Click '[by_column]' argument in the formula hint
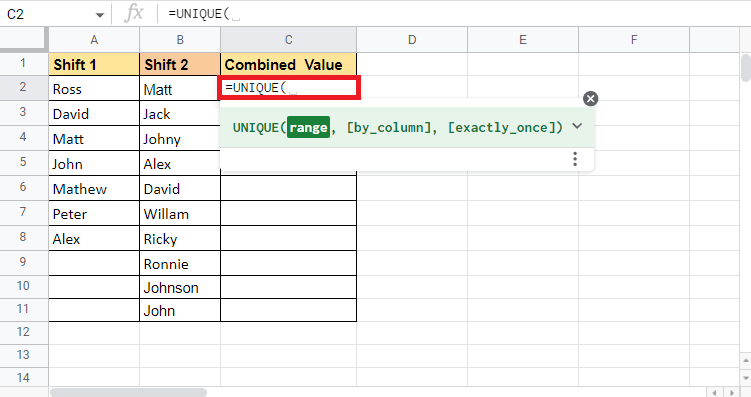The height and width of the screenshot is (397, 751). point(389,127)
